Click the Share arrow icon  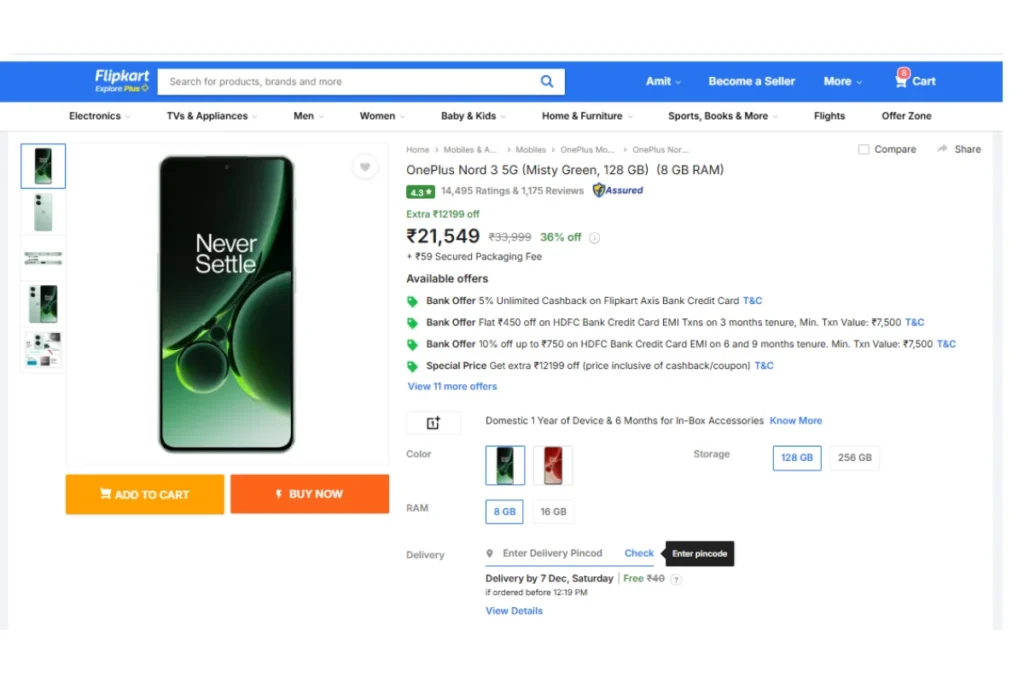[x=942, y=149]
